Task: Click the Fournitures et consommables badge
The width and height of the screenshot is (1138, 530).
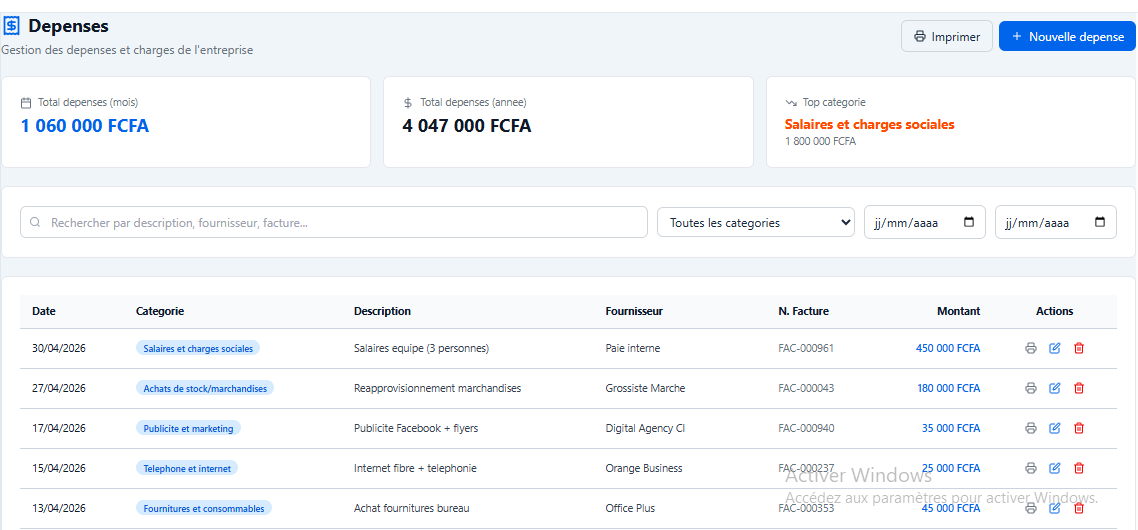Action: pos(204,508)
